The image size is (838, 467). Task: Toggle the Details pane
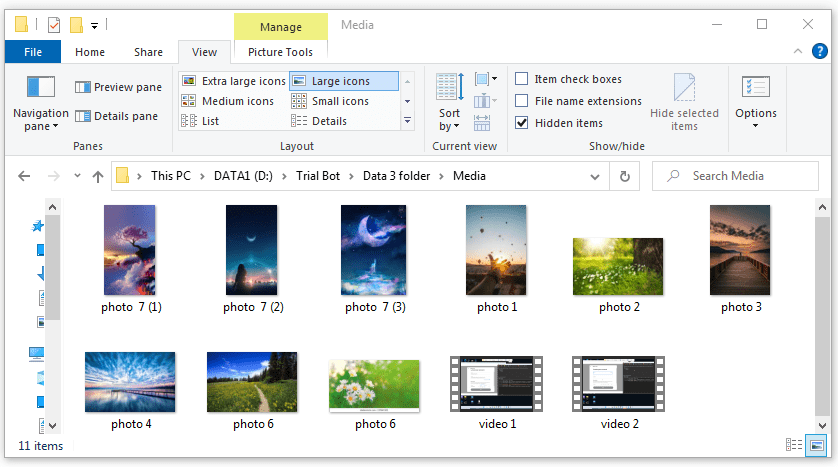coord(117,116)
